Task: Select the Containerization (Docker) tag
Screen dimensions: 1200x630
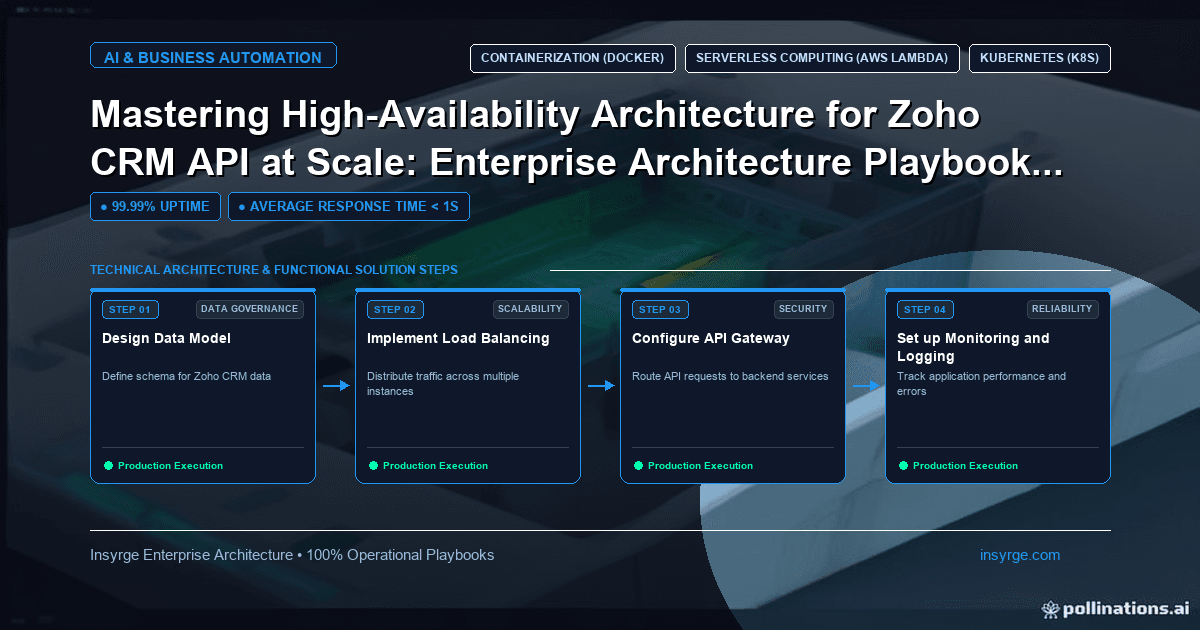Action: click(x=572, y=58)
